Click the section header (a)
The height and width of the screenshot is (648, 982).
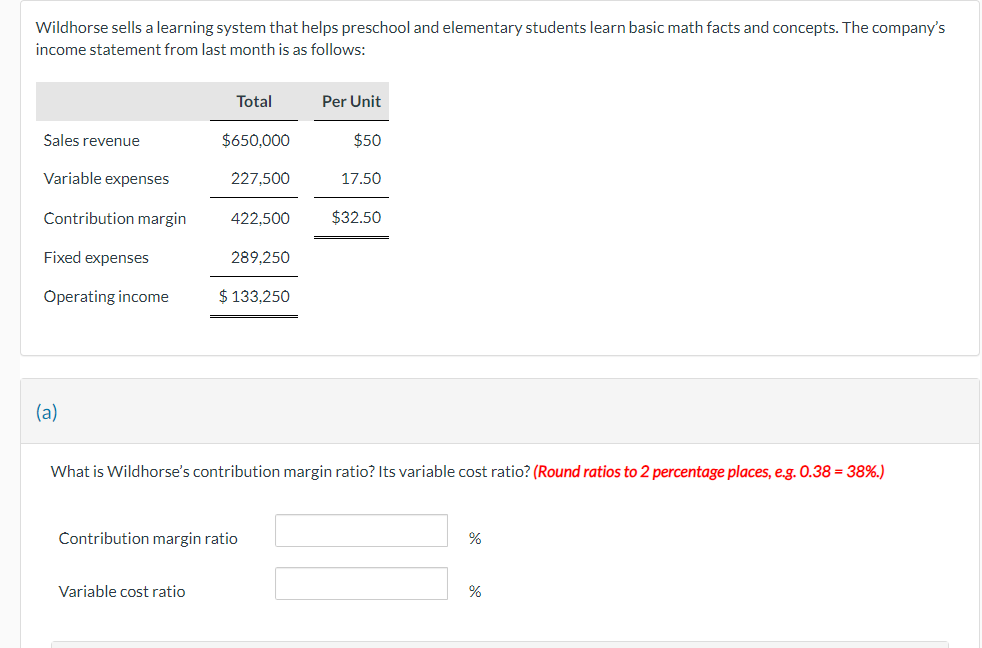click(45, 411)
